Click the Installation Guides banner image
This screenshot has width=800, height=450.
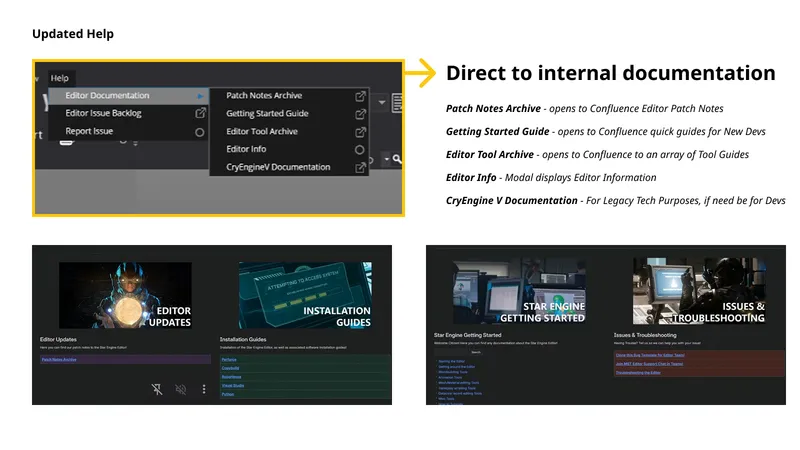coord(305,295)
